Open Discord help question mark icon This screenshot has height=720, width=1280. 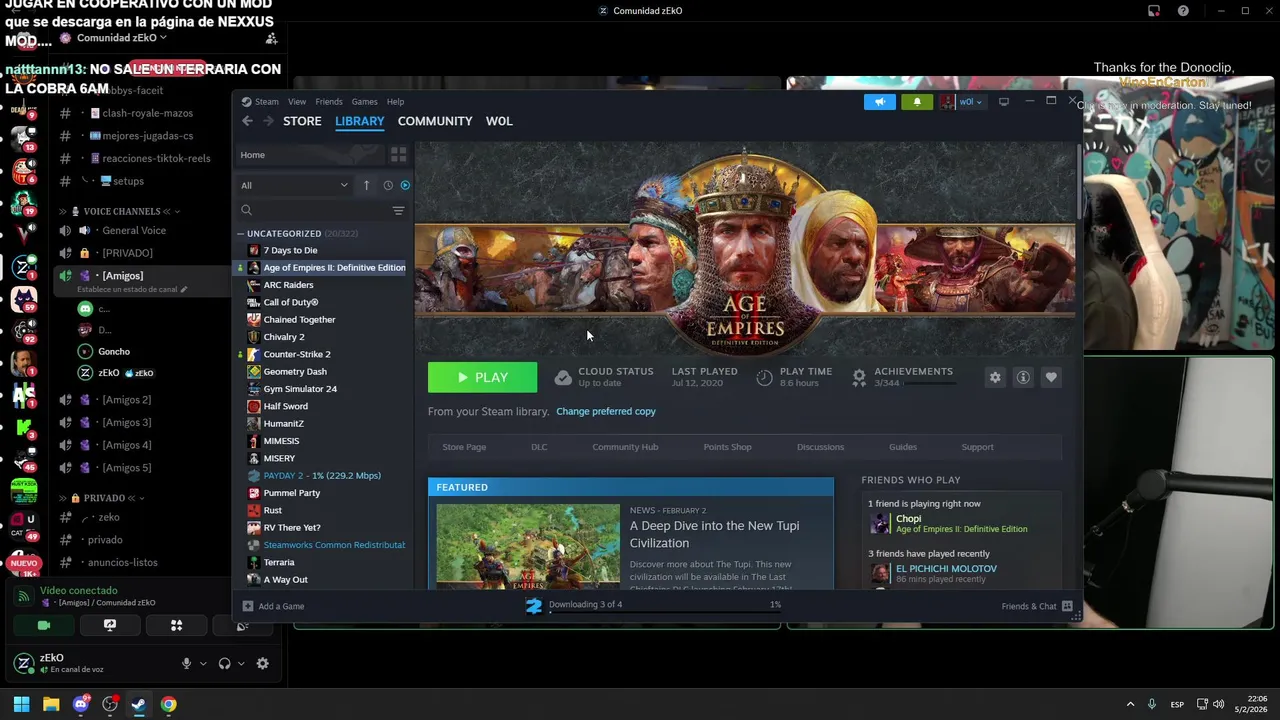(x=1183, y=11)
